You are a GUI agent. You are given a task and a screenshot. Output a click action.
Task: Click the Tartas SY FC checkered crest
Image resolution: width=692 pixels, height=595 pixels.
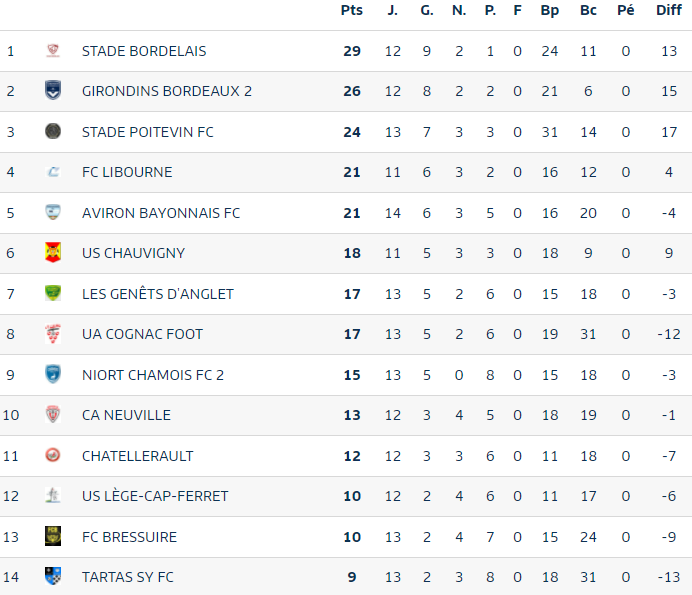click(53, 576)
